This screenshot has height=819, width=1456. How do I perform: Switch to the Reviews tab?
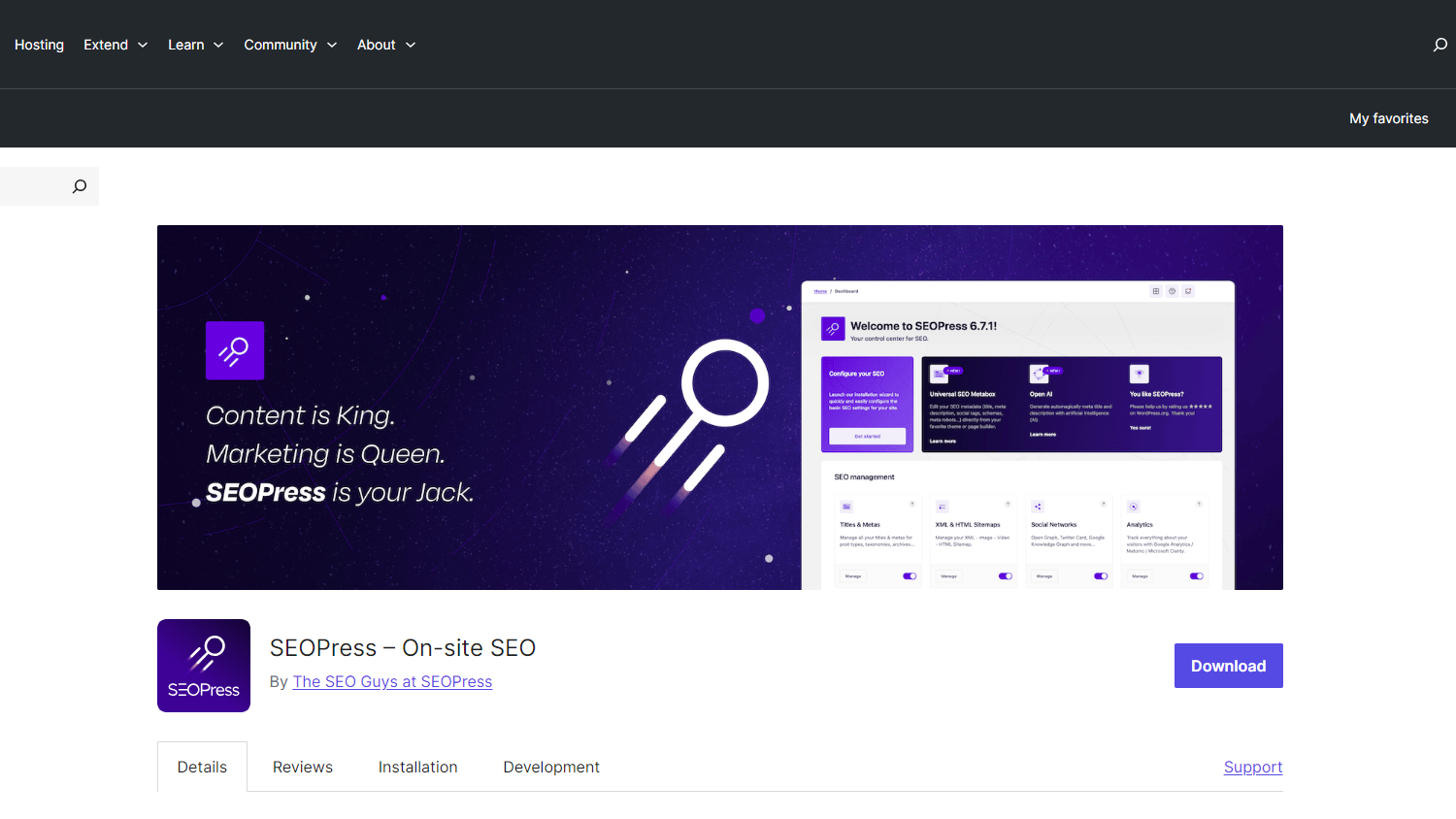tap(303, 767)
